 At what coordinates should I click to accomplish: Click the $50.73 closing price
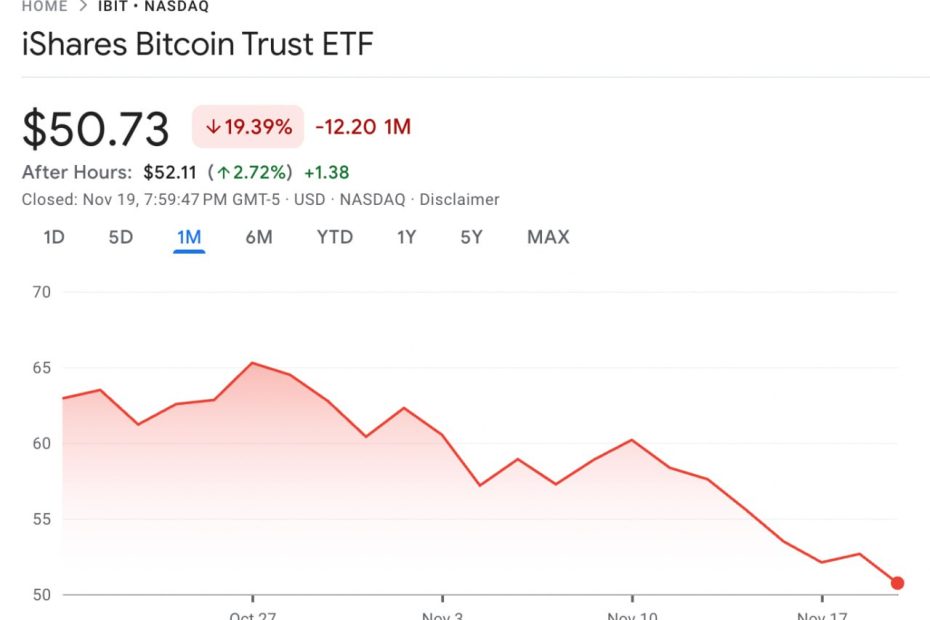96,128
